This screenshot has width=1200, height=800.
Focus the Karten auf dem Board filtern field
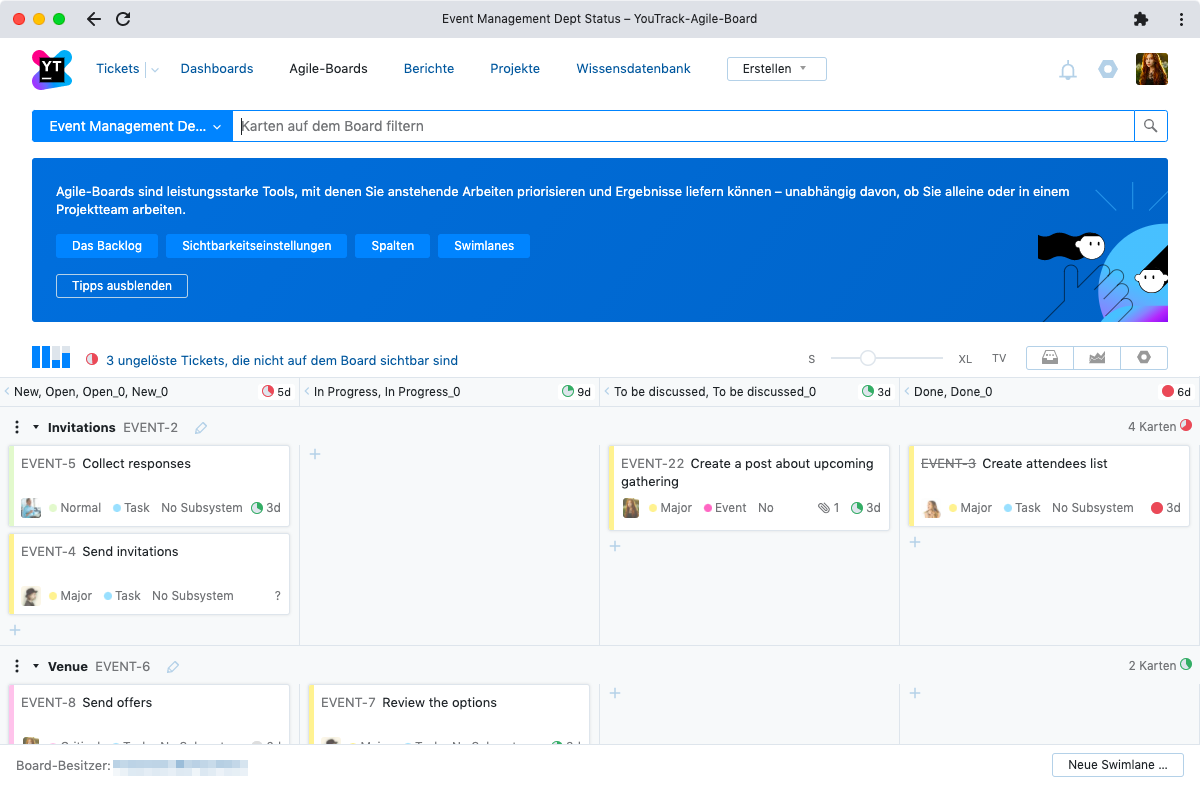(683, 126)
